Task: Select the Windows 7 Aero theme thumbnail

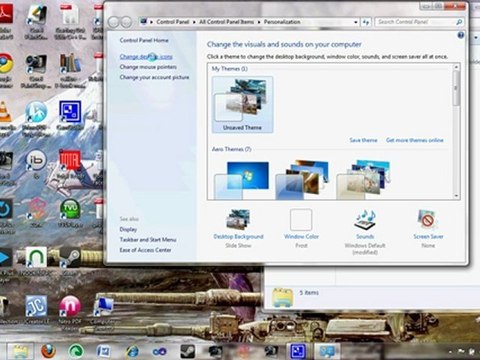Action: click(x=242, y=180)
